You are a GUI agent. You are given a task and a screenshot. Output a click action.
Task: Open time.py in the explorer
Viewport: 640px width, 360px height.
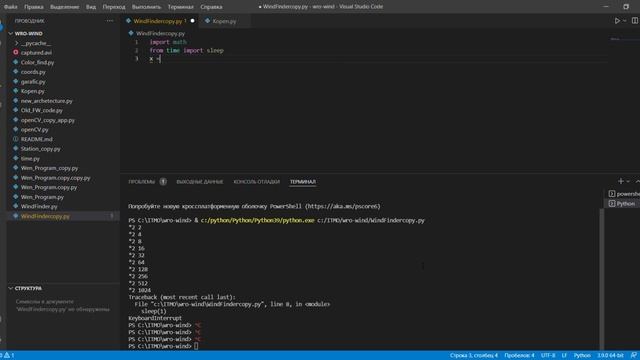click(30, 158)
